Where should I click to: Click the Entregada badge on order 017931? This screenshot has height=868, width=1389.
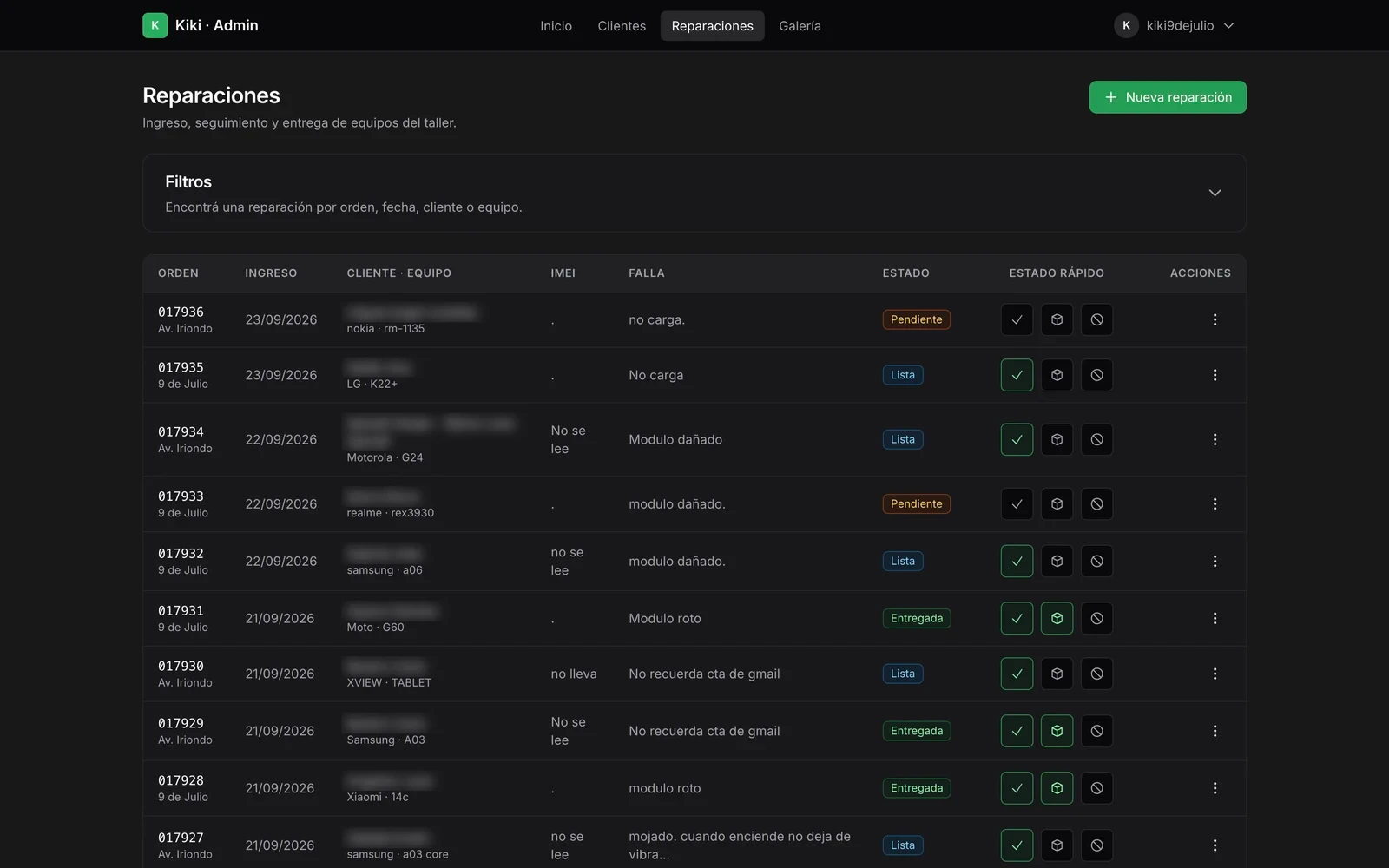click(916, 618)
